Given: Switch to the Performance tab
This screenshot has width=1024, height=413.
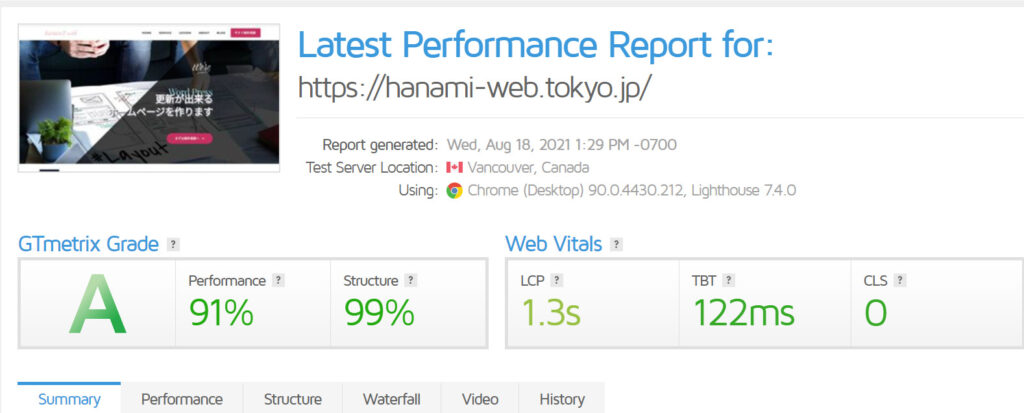Looking at the screenshot, I should [182, 399].
